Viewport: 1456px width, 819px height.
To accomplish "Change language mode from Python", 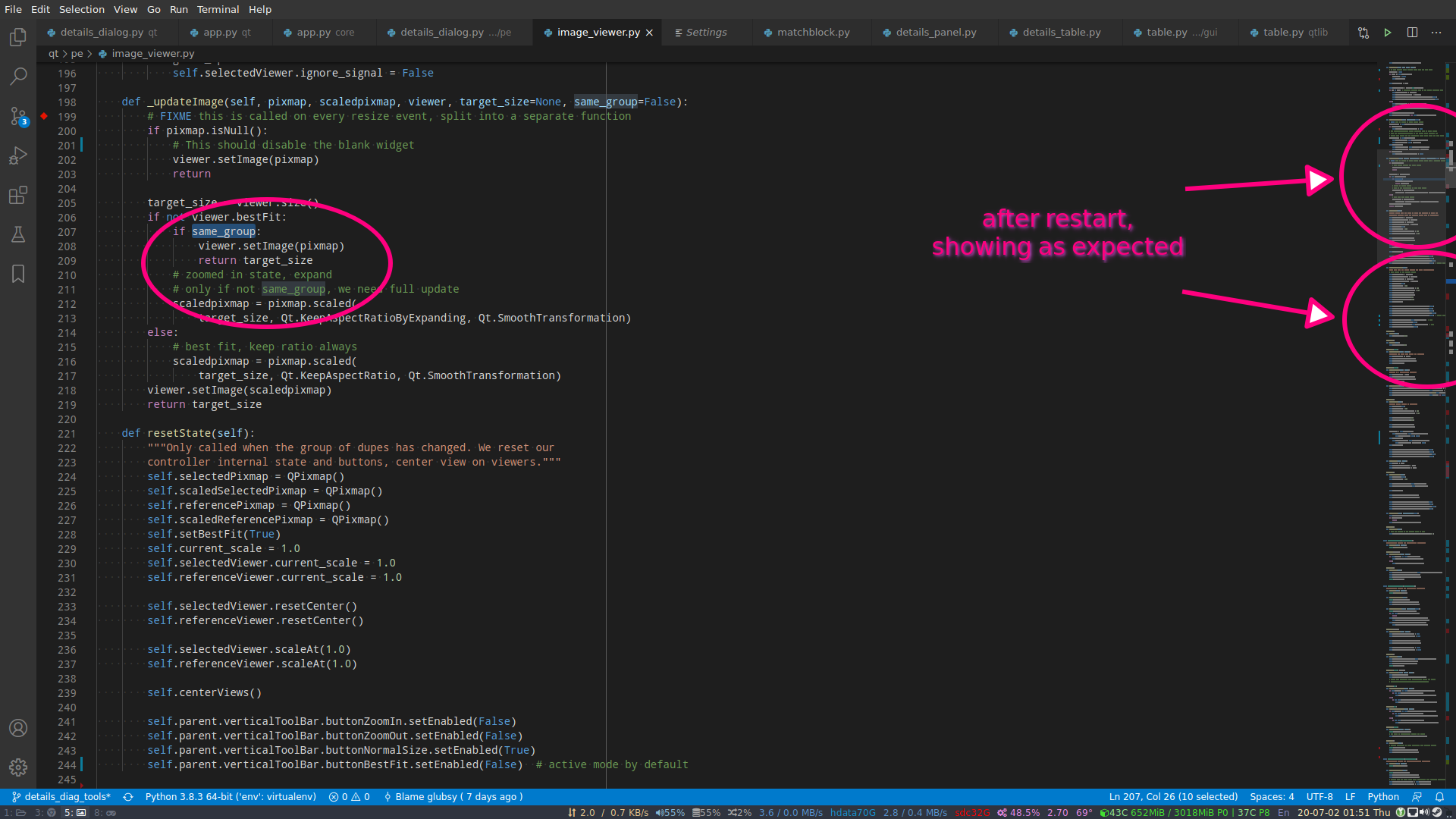I will pyautogui.click(x=1382, y=796).
